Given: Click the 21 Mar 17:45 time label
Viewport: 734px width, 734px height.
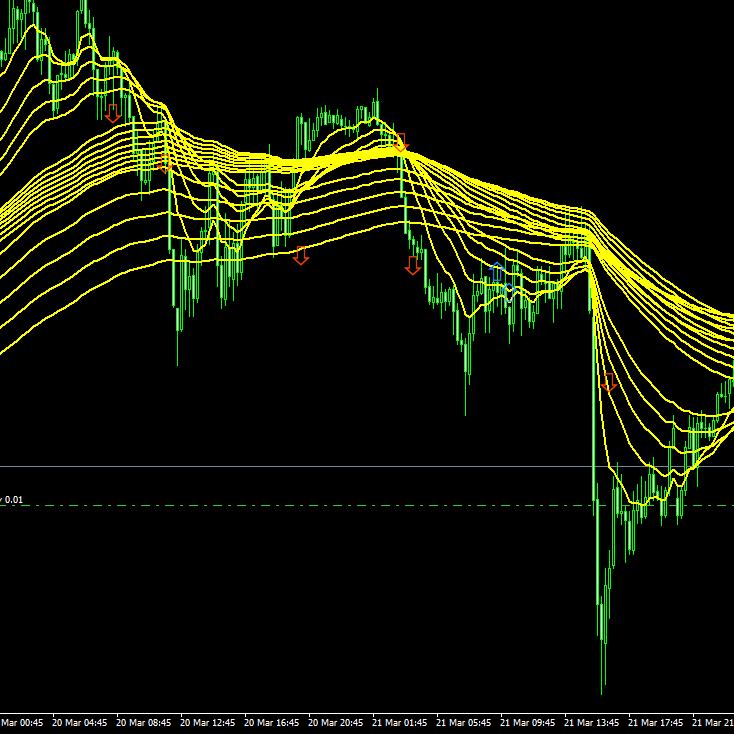Looking at the screenshot, I should coord(657,722).
